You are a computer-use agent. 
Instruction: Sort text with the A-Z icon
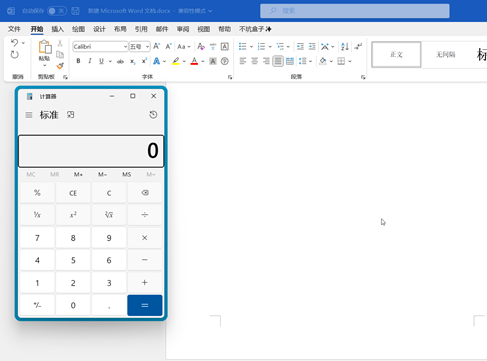click(x=345, y=46)
